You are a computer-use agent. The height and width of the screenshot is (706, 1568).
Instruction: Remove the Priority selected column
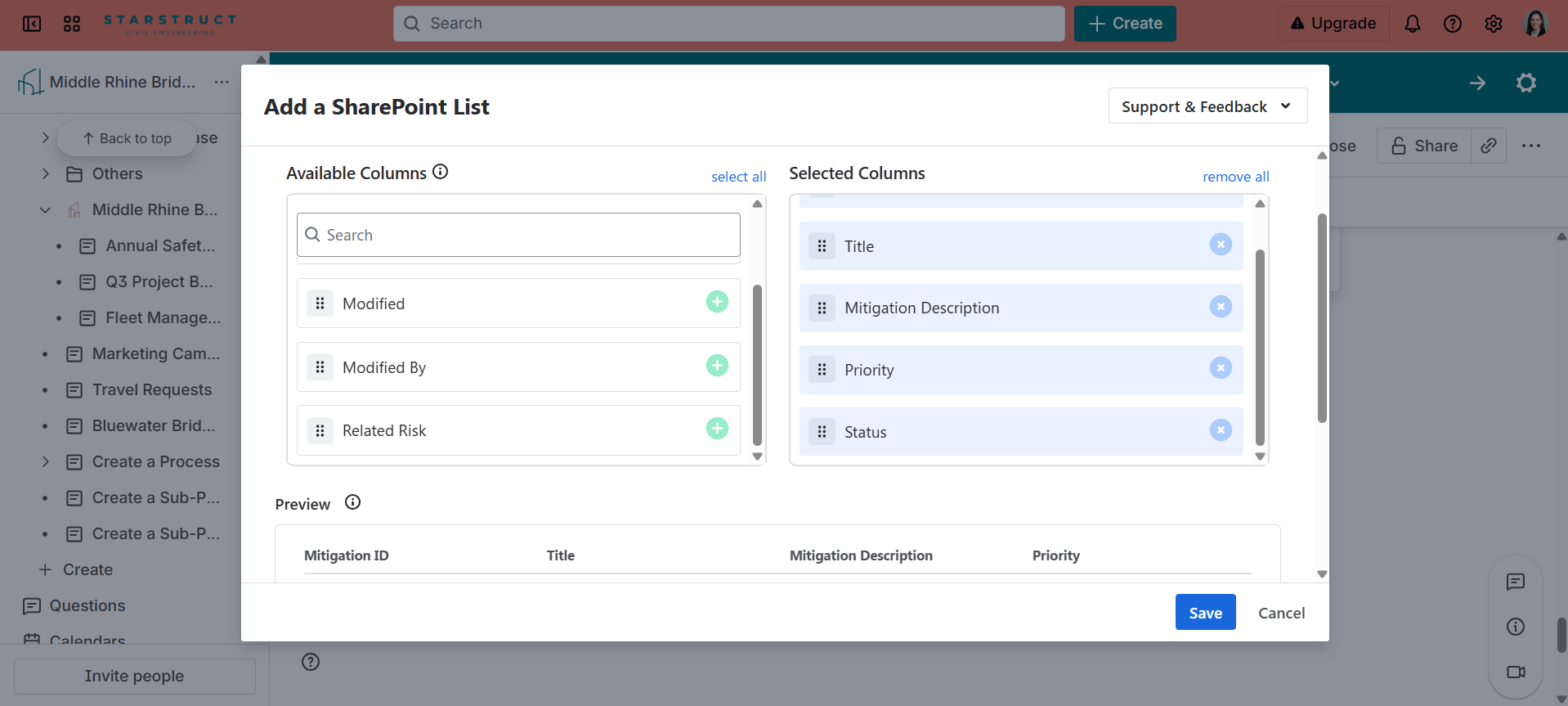pyautogui.click(x=1220, y=368)
